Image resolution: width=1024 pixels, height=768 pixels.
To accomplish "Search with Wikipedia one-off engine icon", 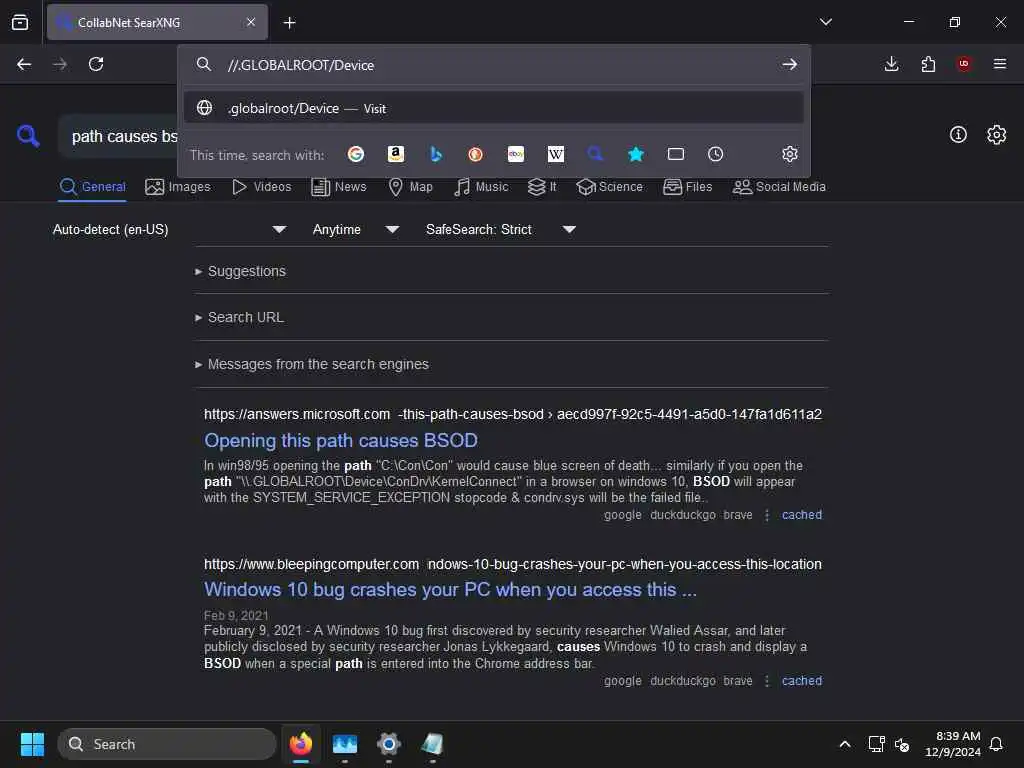I will 556,154.
